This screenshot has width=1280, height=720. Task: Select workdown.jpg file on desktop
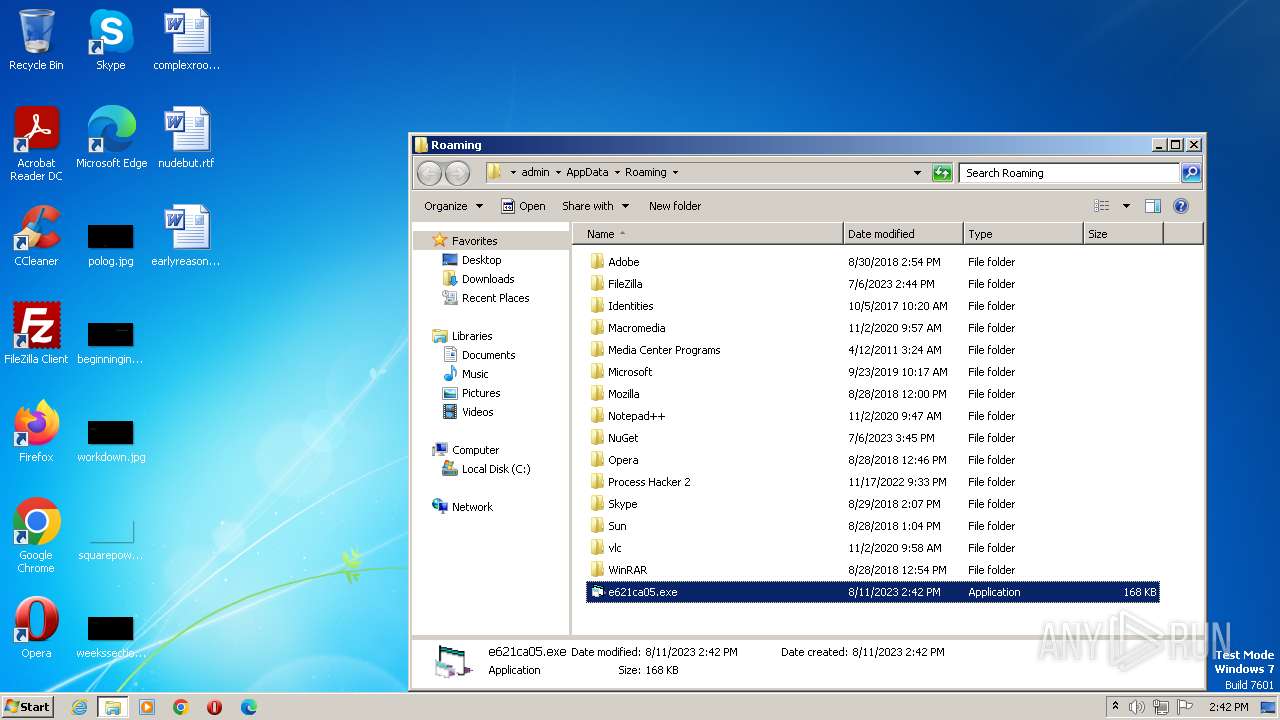coord(111,440)
